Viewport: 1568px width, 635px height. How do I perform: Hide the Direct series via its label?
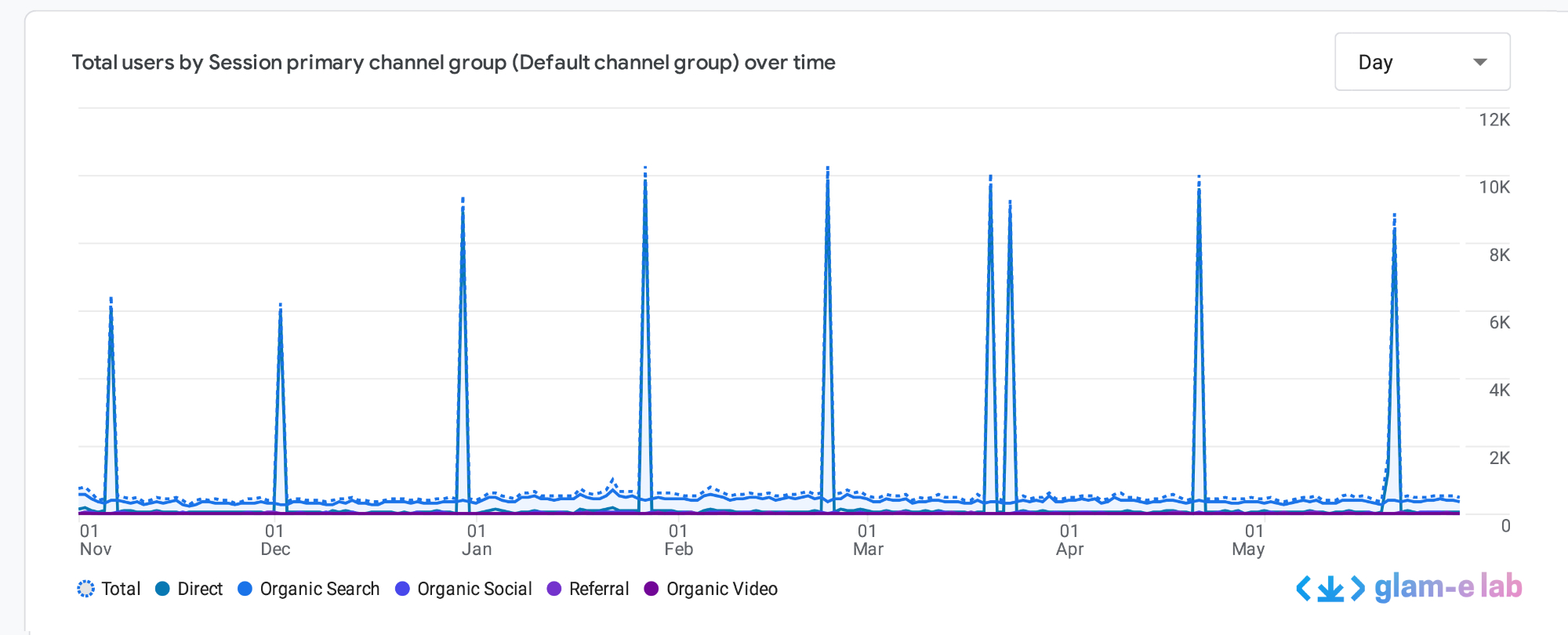tap(200, 589)
